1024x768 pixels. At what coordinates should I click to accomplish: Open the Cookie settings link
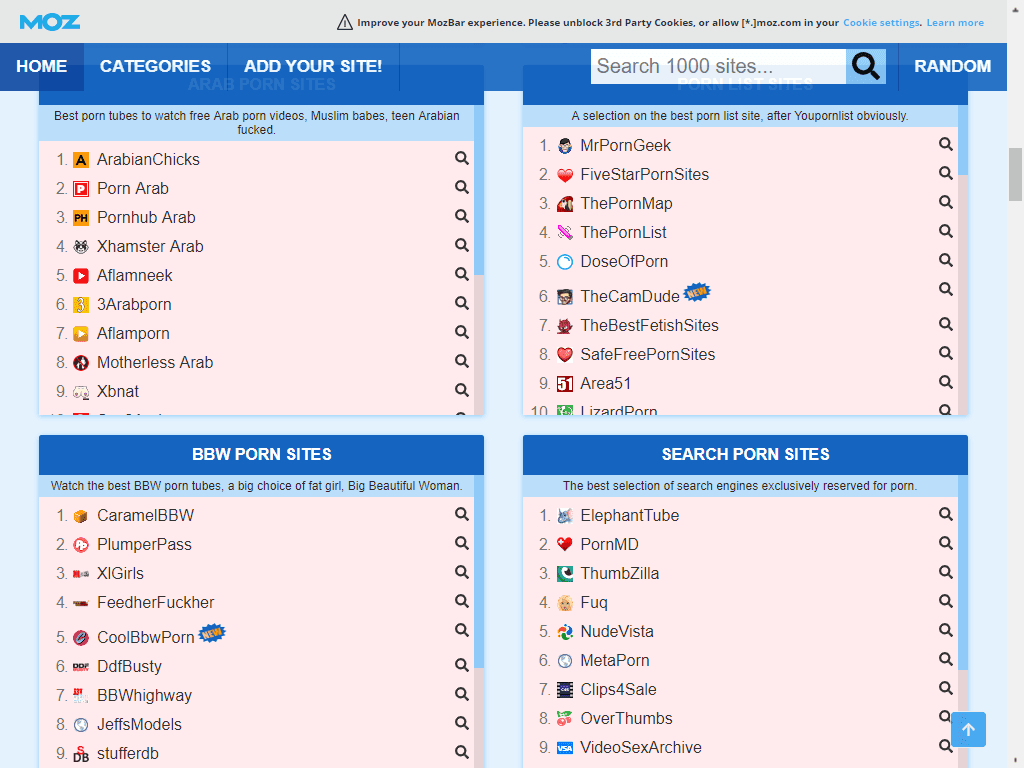tap(881, 22)
